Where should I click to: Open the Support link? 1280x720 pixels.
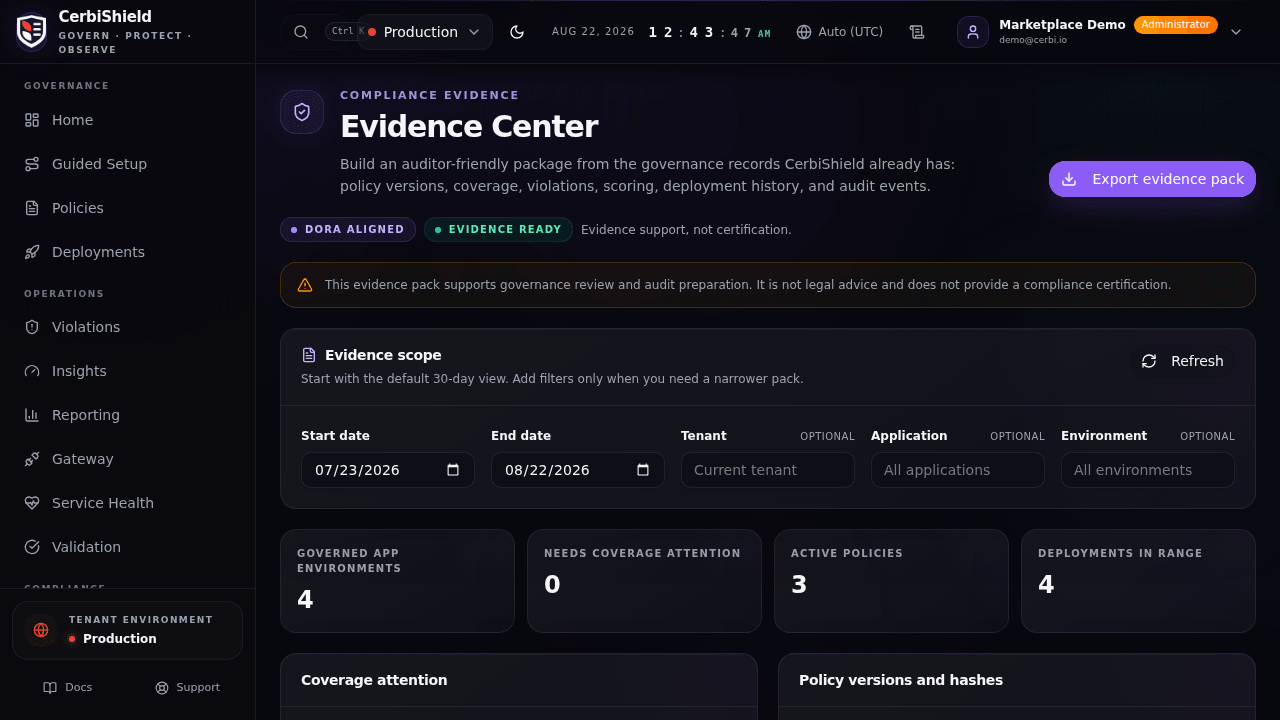(187, 687)
